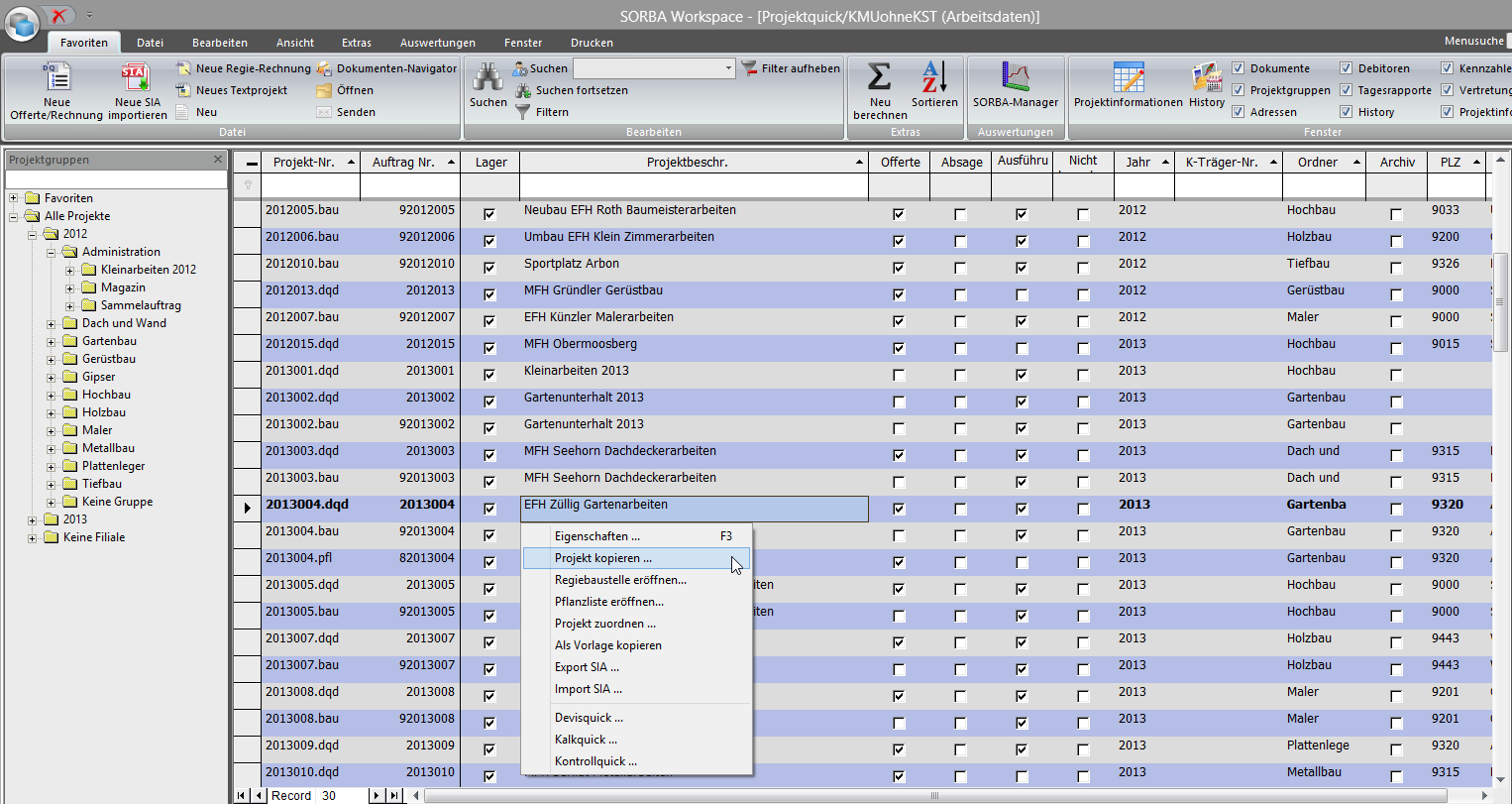The width and height of the screenshot is (1512, 804).
Task: Open Projektinformationen icon
Action: tap(1129, 76)
